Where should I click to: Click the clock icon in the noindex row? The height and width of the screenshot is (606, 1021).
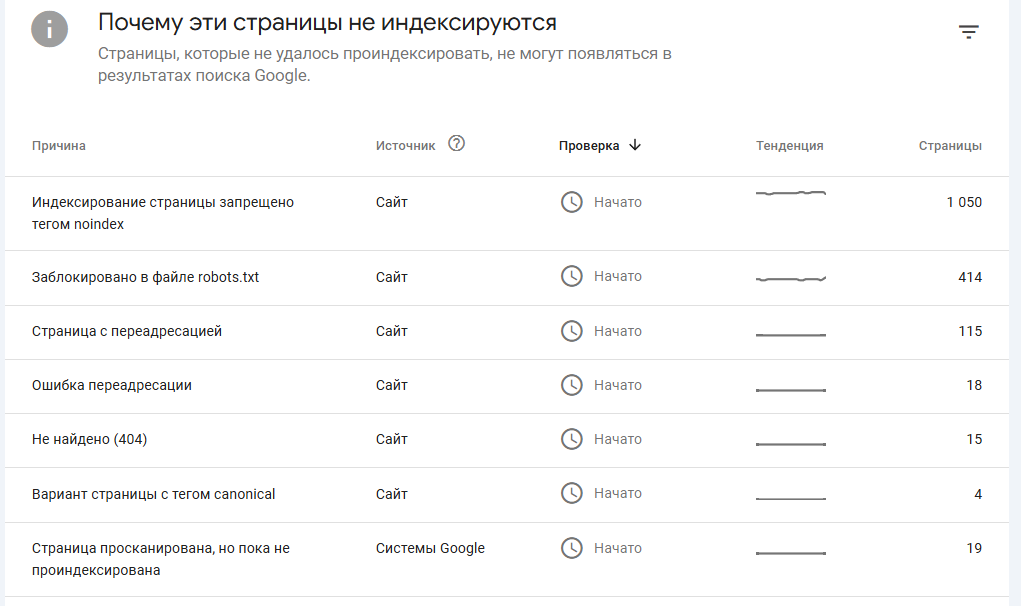(571, 202)
